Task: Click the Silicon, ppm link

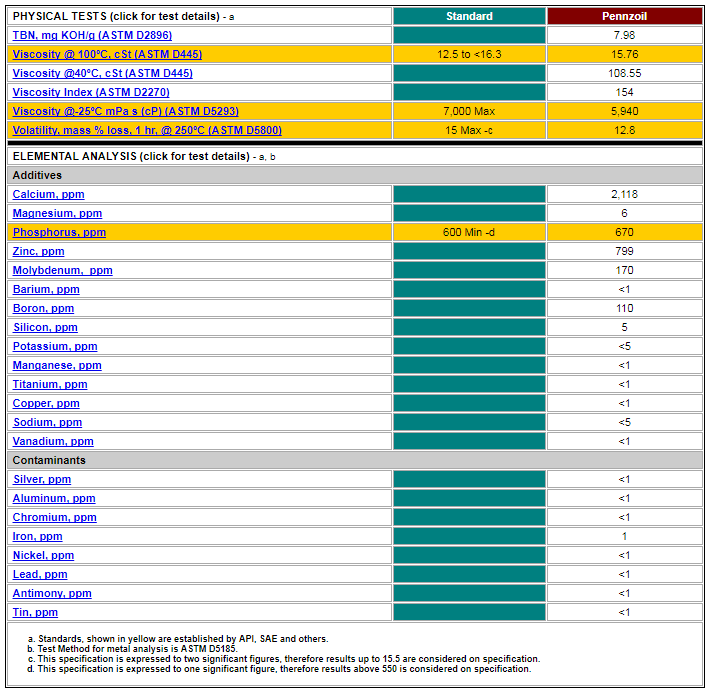Action: (x=45, y=327)
